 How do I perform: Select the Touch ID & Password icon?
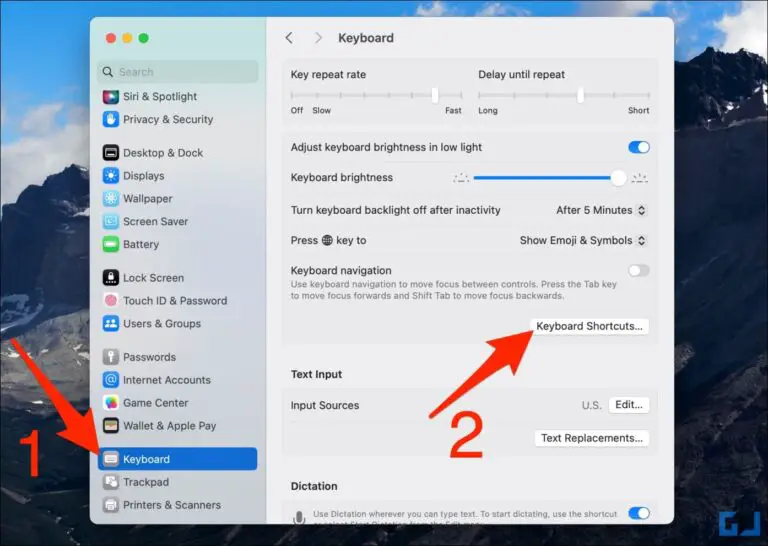click(x=111, y=301)
